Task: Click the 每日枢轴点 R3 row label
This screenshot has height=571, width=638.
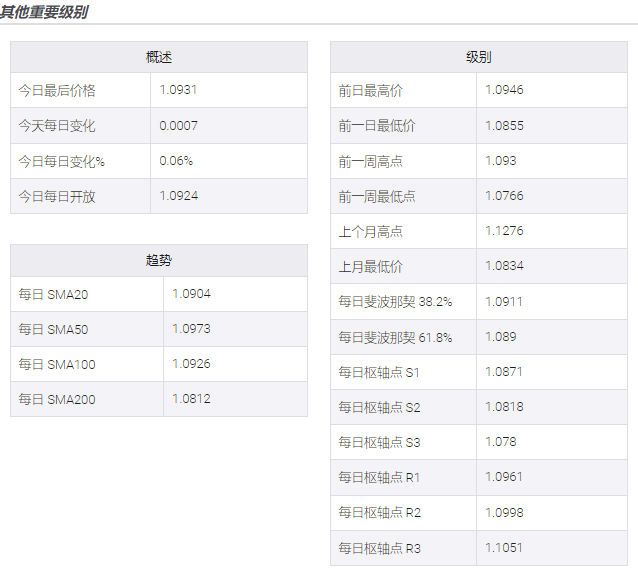Action: (x=379, y=548)
